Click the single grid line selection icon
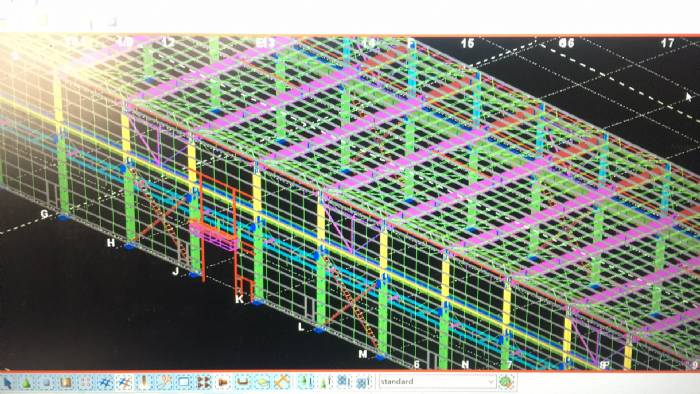 pyautogui.click(x=125, y=382)
